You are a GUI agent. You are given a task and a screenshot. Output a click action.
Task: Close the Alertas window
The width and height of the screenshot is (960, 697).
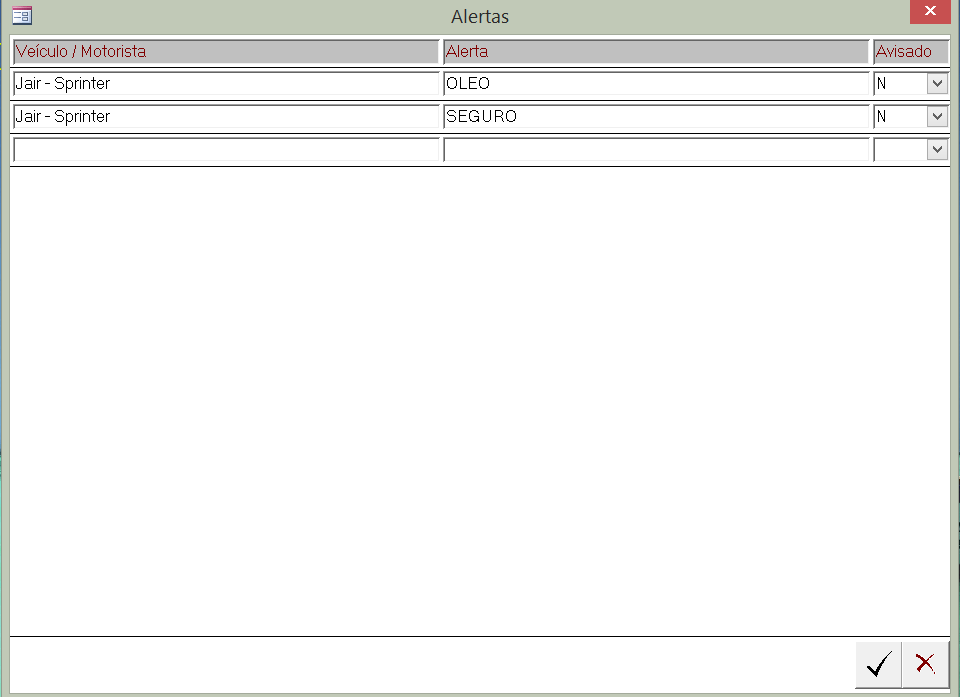point(930,12)
